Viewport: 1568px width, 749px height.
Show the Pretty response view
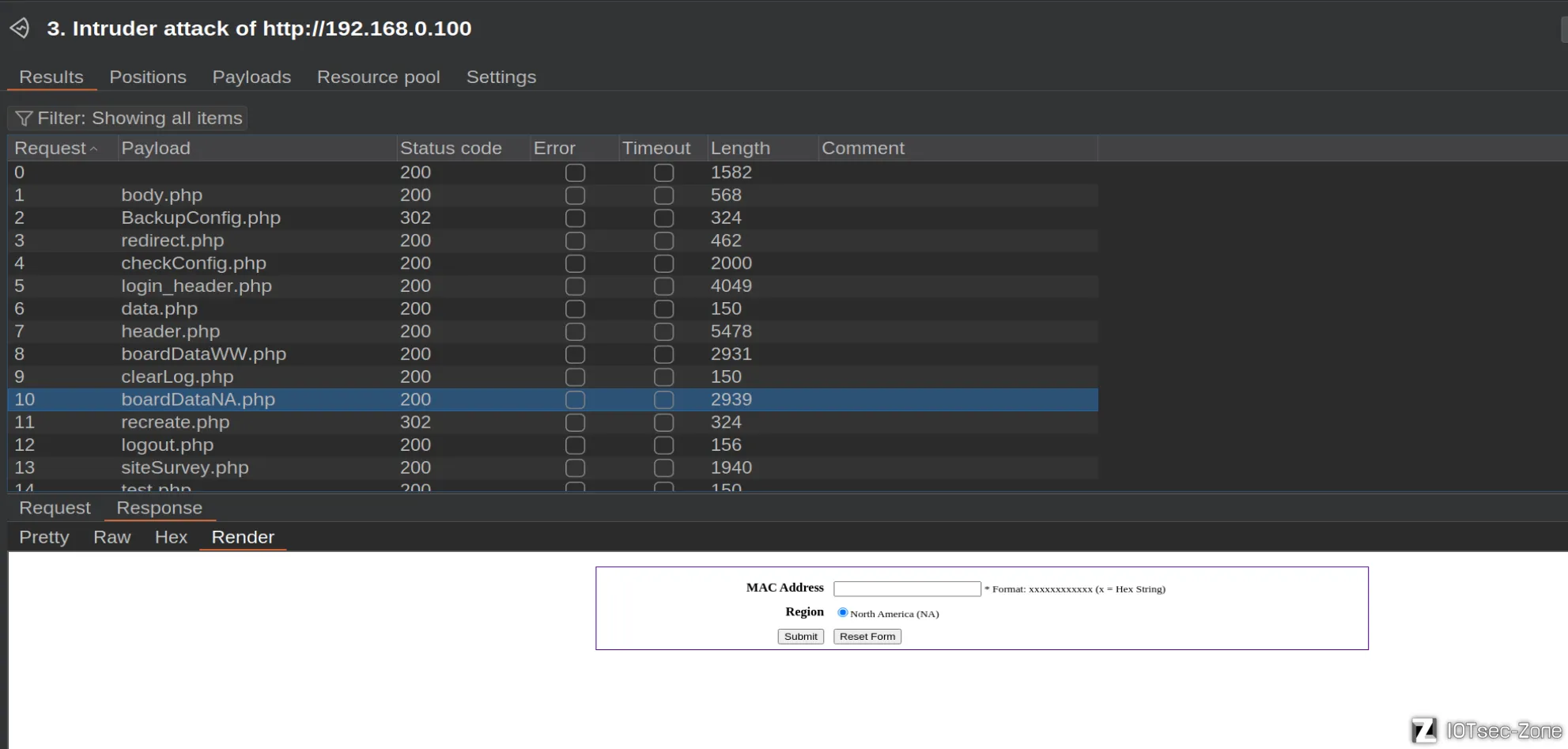[x=44, y=537]
